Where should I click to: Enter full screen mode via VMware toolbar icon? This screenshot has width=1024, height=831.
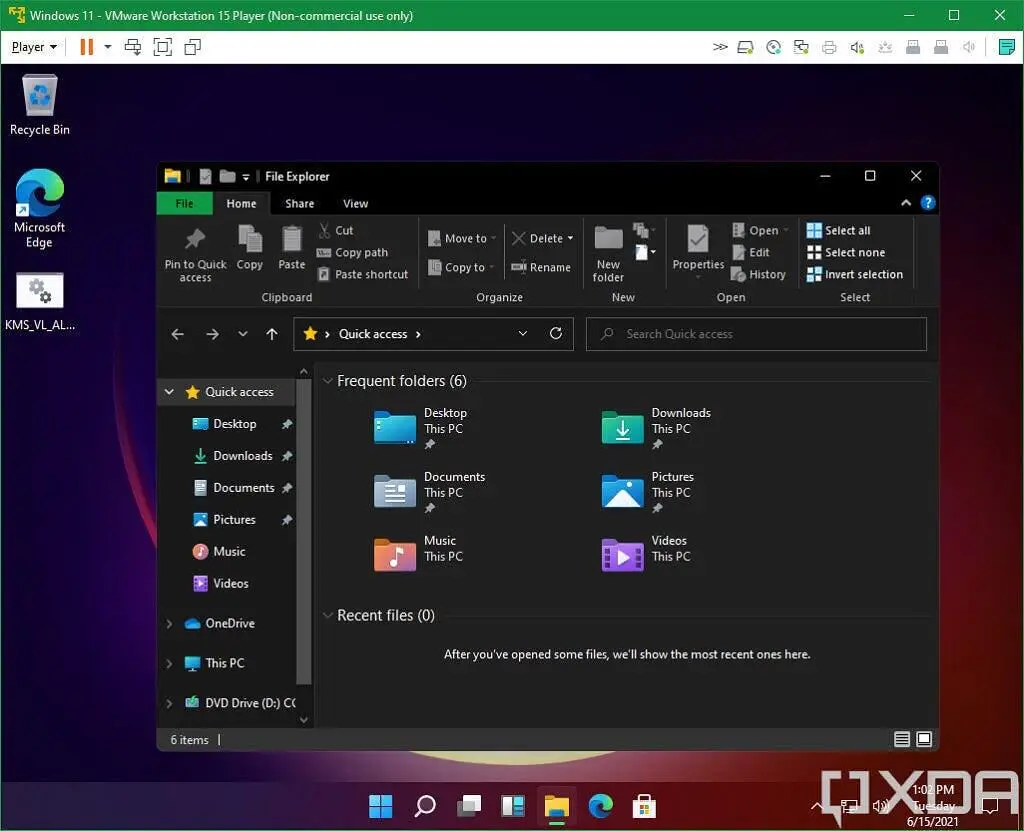point(162,46)
